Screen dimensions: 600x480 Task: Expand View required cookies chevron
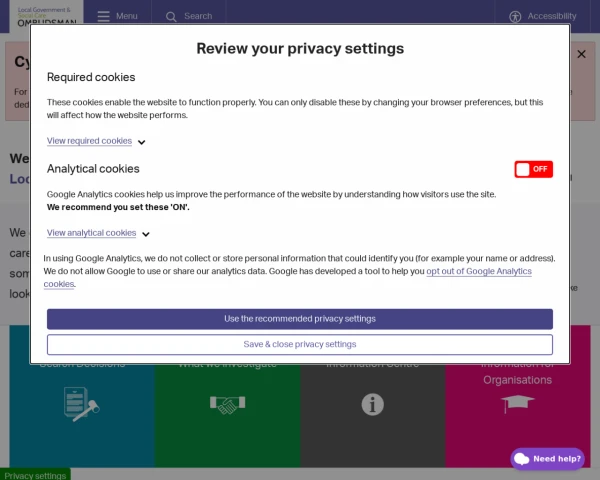click(x=142, y=142)
